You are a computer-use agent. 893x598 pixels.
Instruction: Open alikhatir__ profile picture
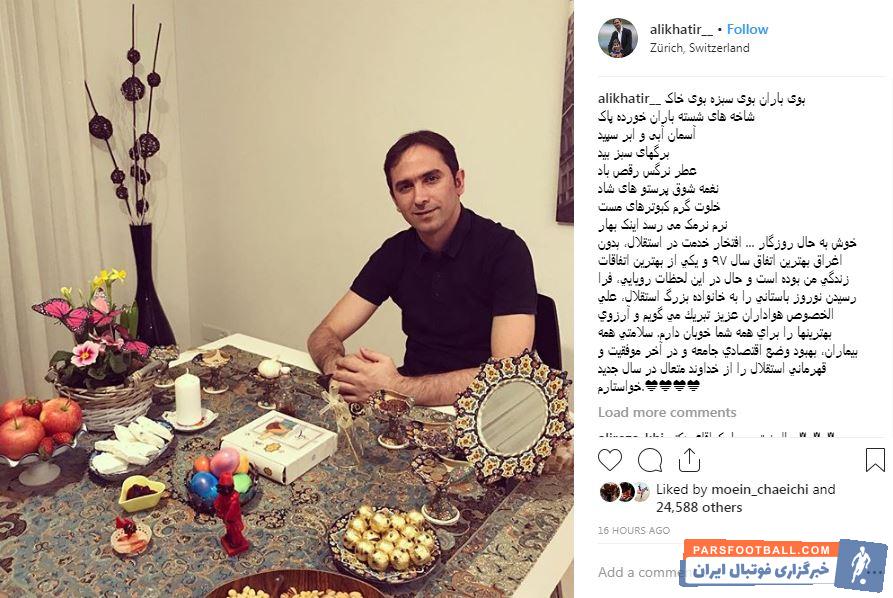[x=618, y=38]
